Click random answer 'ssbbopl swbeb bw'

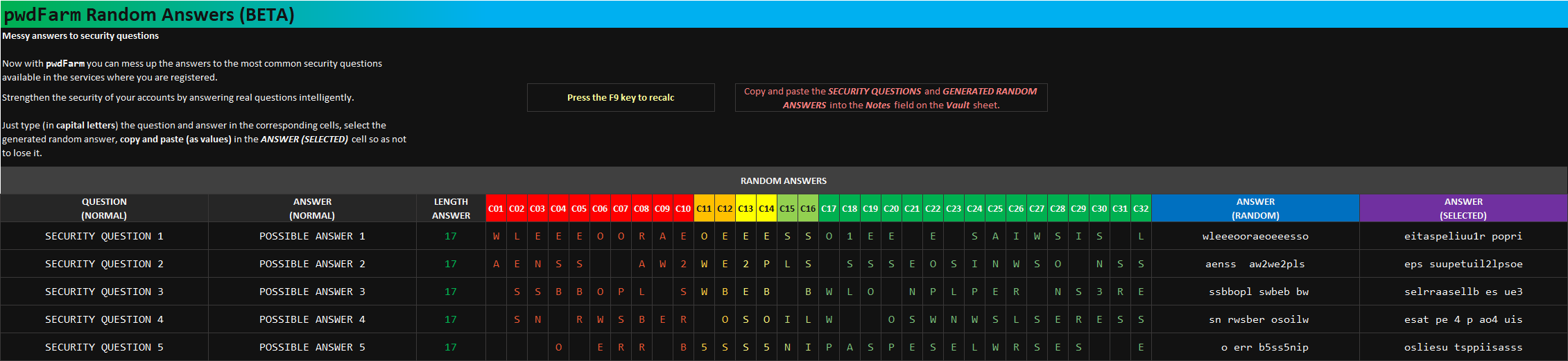pyautogui.click(x=1255, y=292)
